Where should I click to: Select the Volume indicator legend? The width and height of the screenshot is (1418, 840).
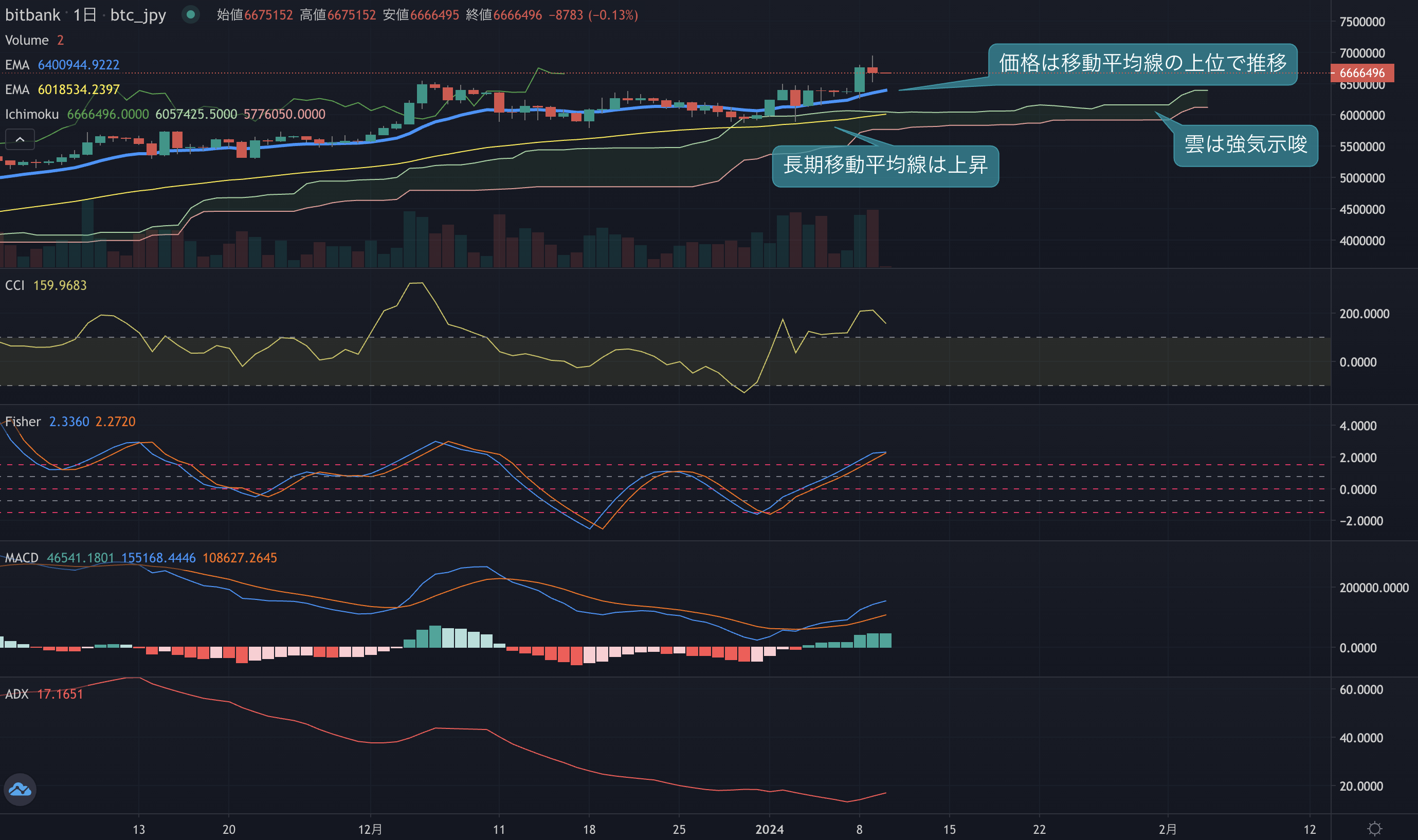[27, 40]
